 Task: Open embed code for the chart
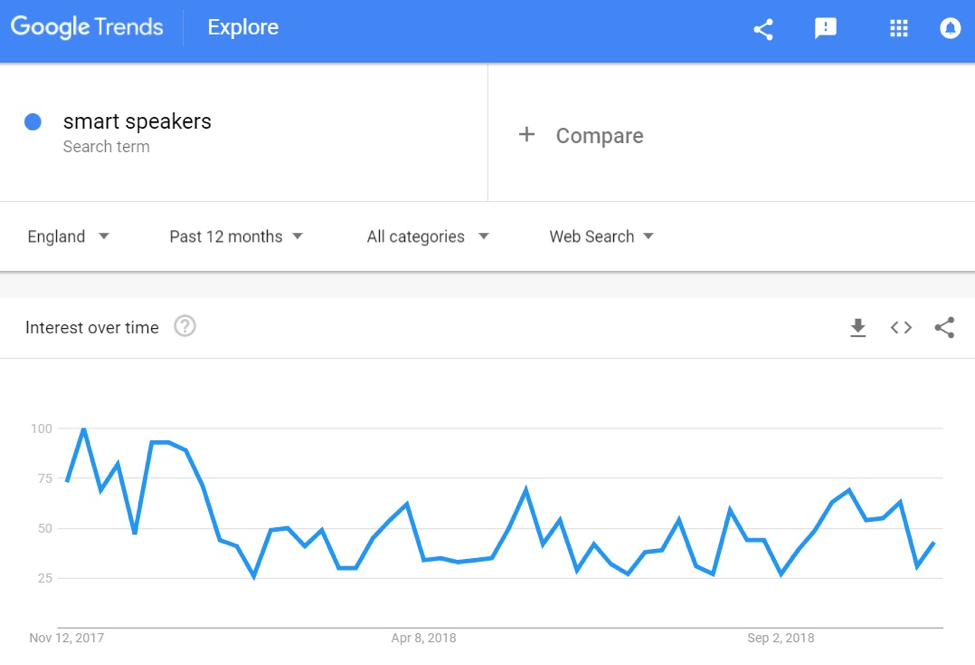click(901, 327)
